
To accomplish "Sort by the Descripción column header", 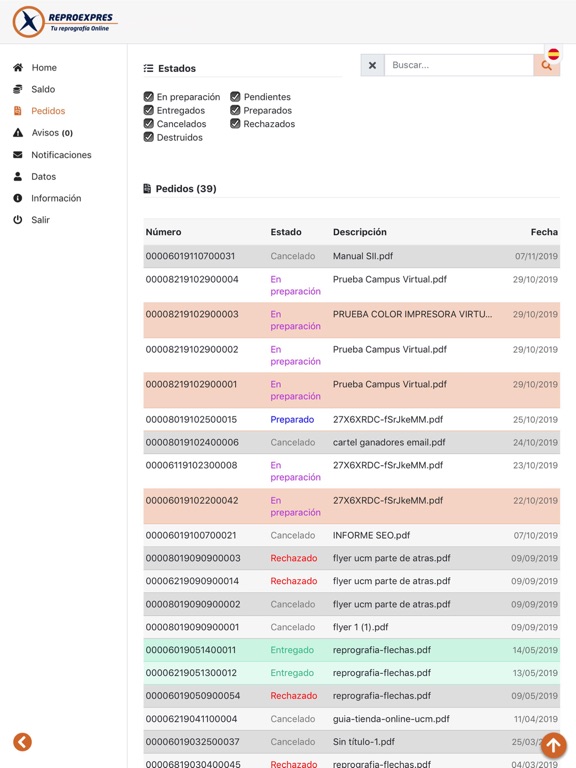I will [360, 232].
